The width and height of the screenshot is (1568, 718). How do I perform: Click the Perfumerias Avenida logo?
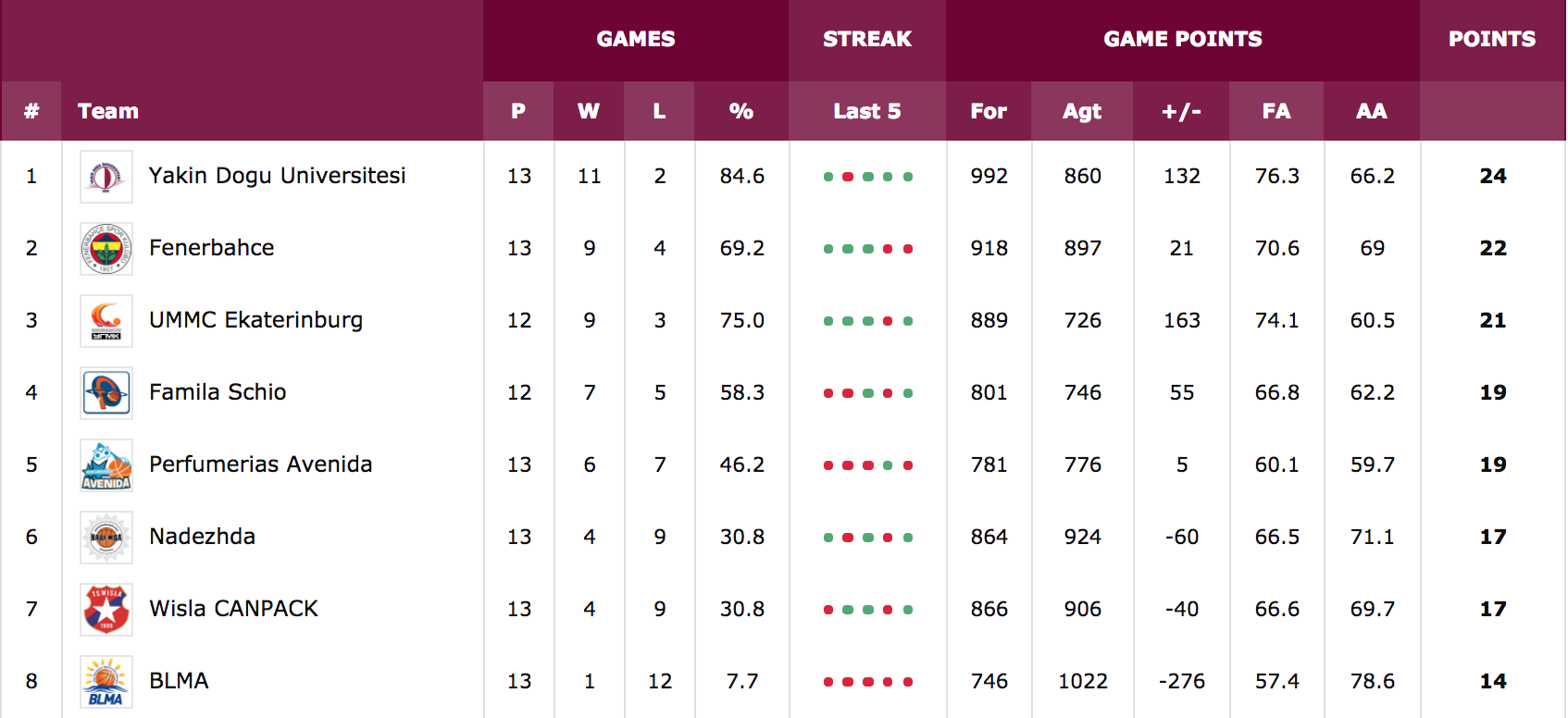click(106, 465)
